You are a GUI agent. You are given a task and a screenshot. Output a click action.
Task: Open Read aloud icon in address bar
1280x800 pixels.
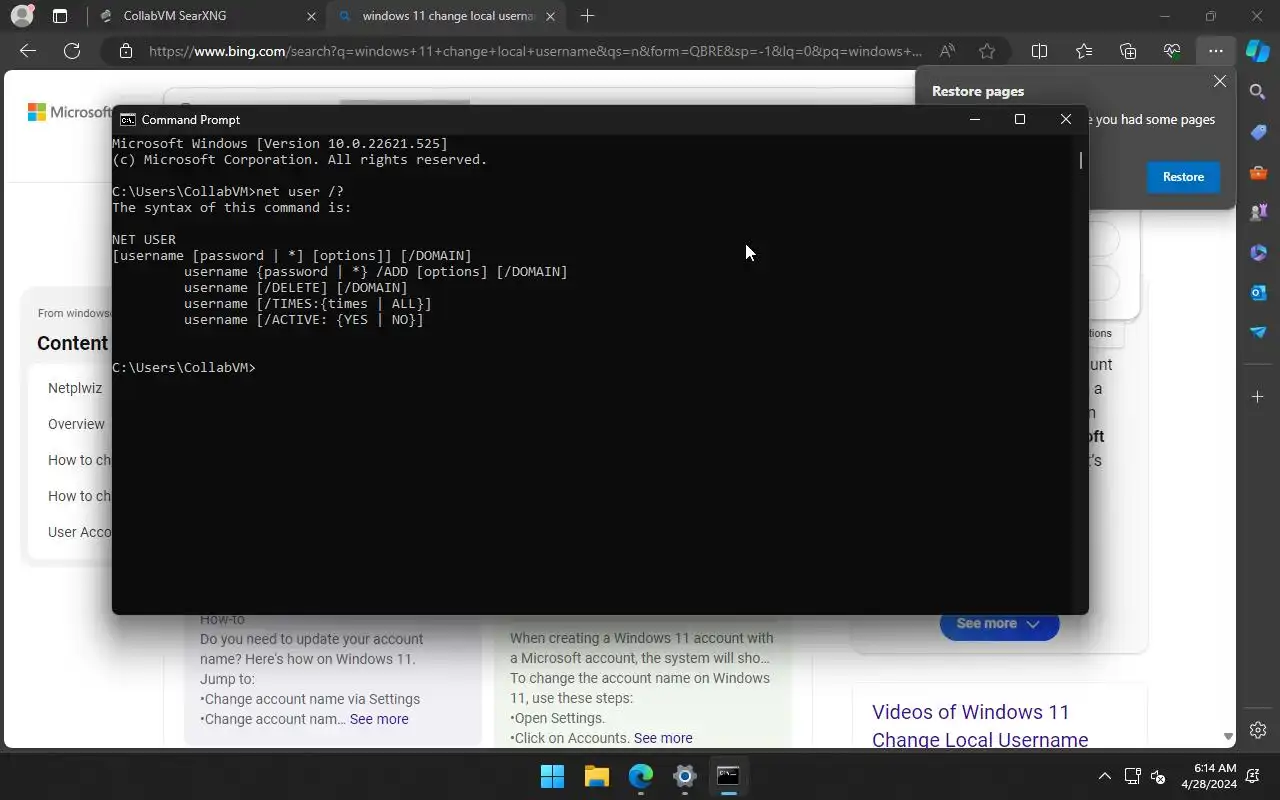pos(946,51)
